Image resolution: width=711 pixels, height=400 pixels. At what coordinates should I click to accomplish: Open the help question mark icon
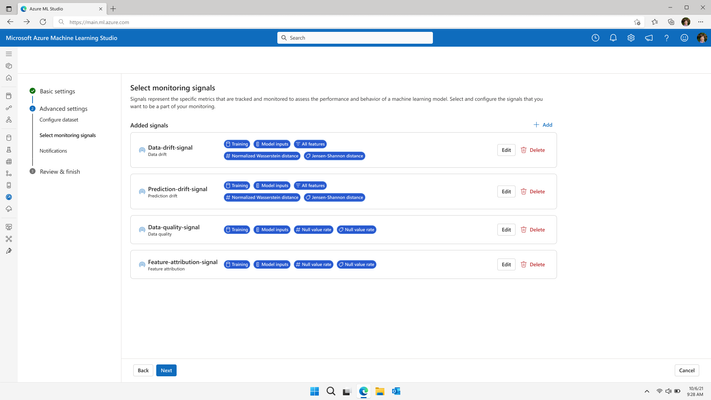[x=667, y=38]
